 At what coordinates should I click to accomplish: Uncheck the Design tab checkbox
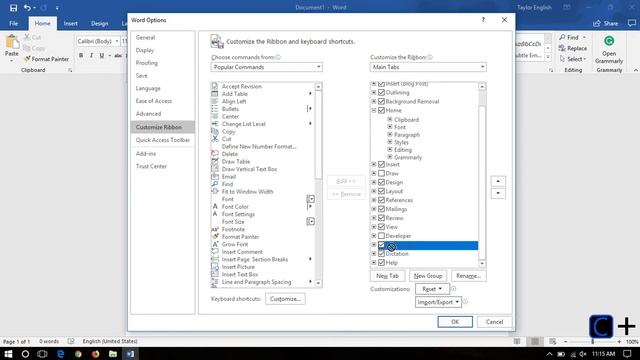pyautogui.click(x=381, y=182)
